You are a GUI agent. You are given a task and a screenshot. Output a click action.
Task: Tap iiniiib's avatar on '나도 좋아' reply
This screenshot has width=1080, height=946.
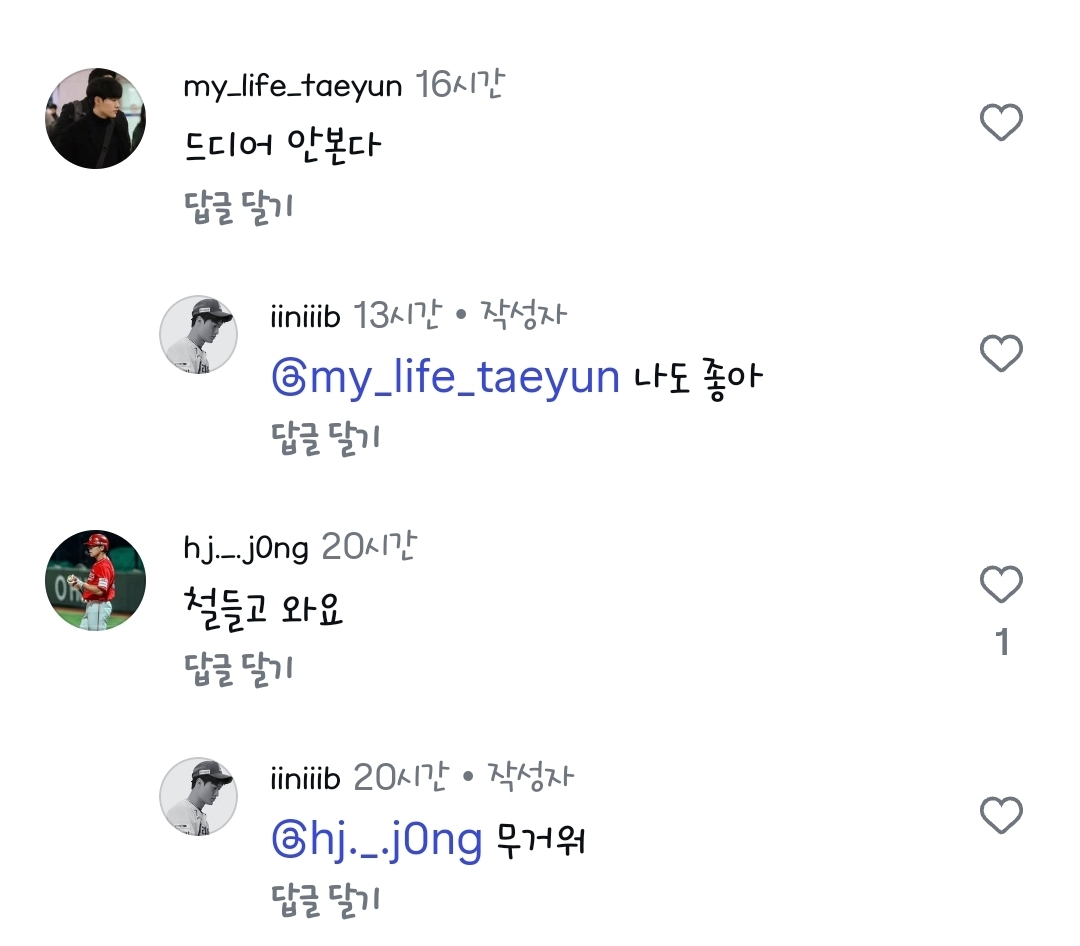coord(198,334)
